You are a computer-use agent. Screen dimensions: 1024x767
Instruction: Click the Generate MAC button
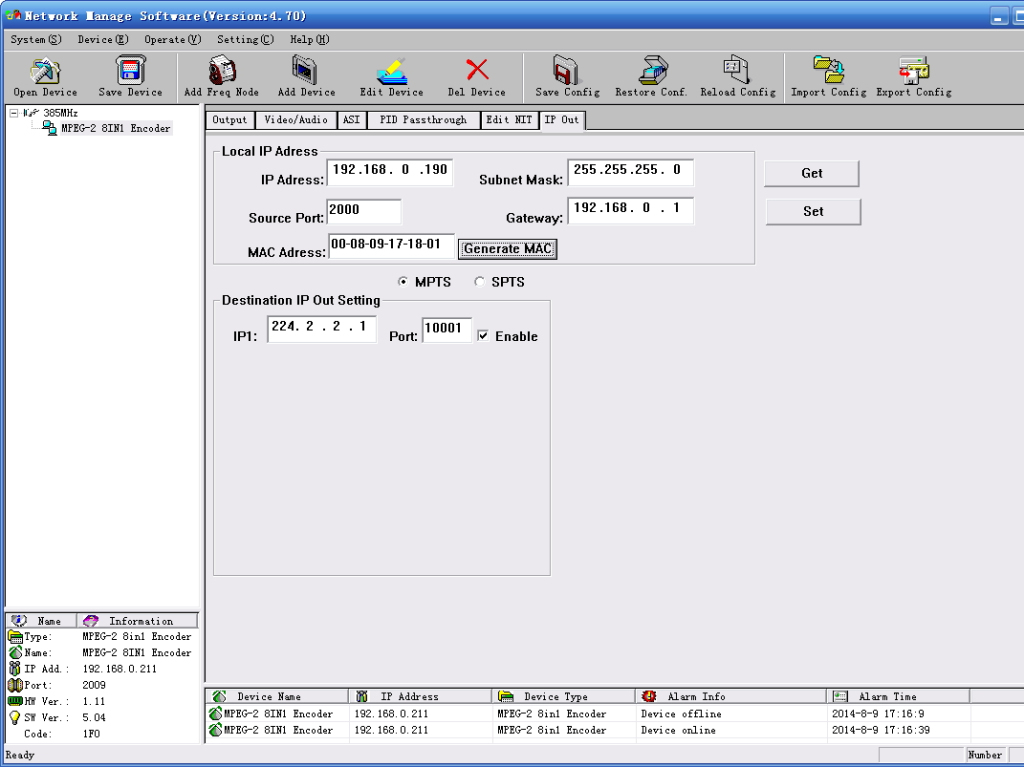[x=507, y=249]
